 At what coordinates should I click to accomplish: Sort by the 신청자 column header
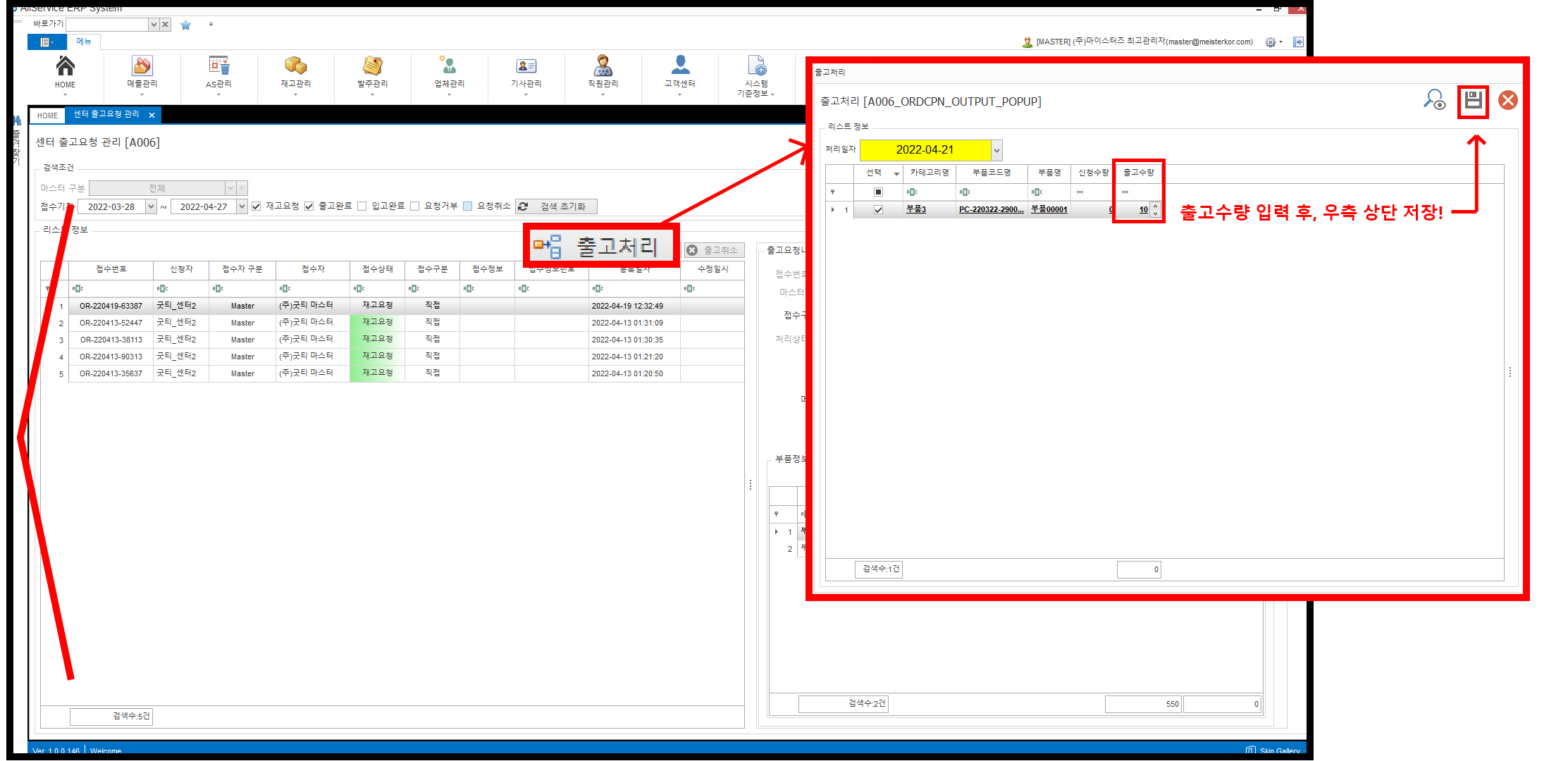181,269
